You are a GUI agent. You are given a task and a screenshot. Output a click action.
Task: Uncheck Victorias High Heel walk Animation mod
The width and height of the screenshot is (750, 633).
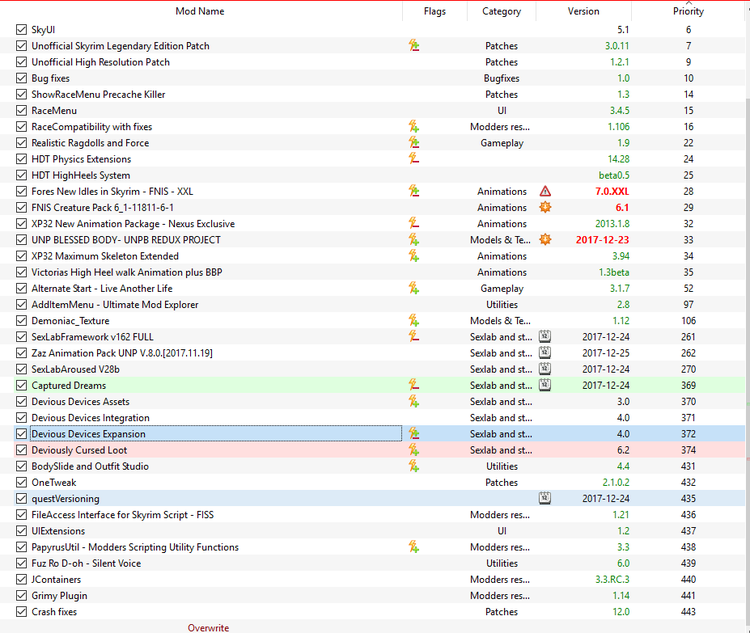[x=21, y=272]
